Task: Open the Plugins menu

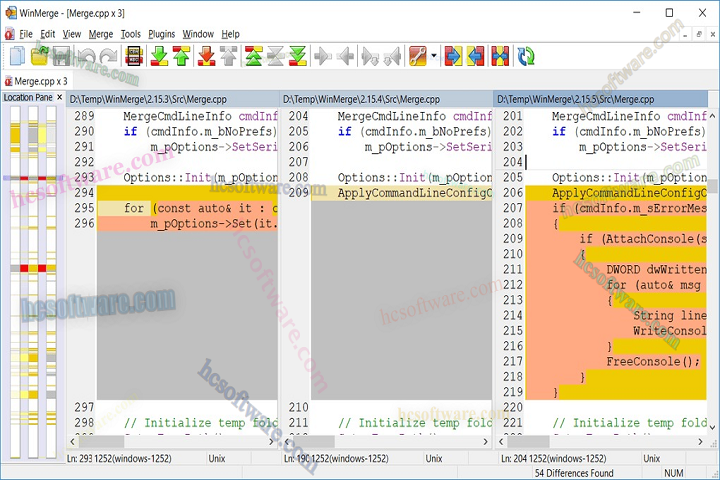Action: coord(161,34)
